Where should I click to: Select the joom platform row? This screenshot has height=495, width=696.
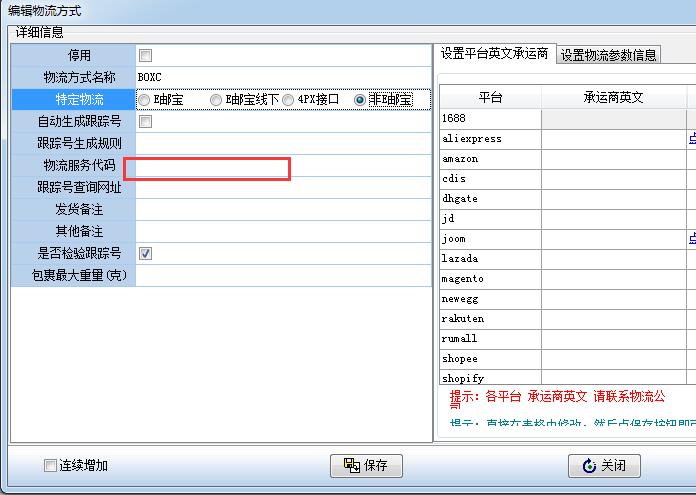tap(490, 239)
